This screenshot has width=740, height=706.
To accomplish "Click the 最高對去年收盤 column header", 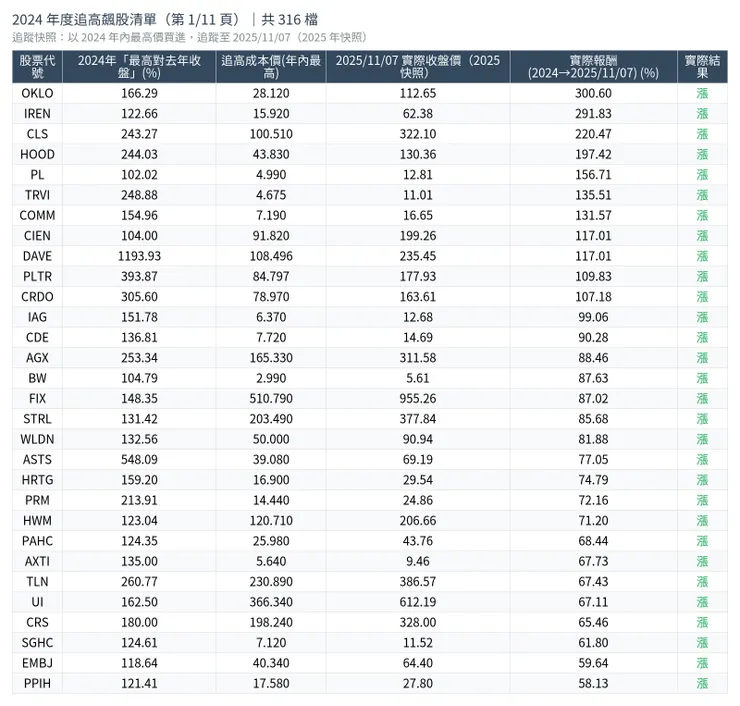I will click(x=138, y=66).
